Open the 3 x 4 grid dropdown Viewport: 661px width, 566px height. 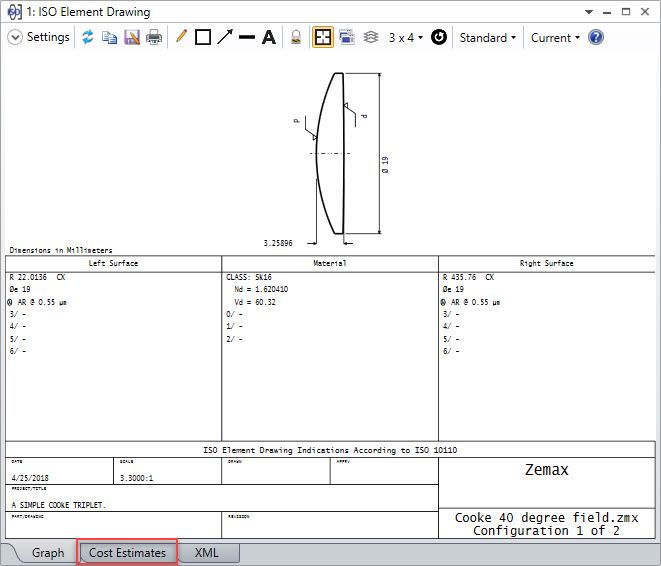click(x=405, y=38)
